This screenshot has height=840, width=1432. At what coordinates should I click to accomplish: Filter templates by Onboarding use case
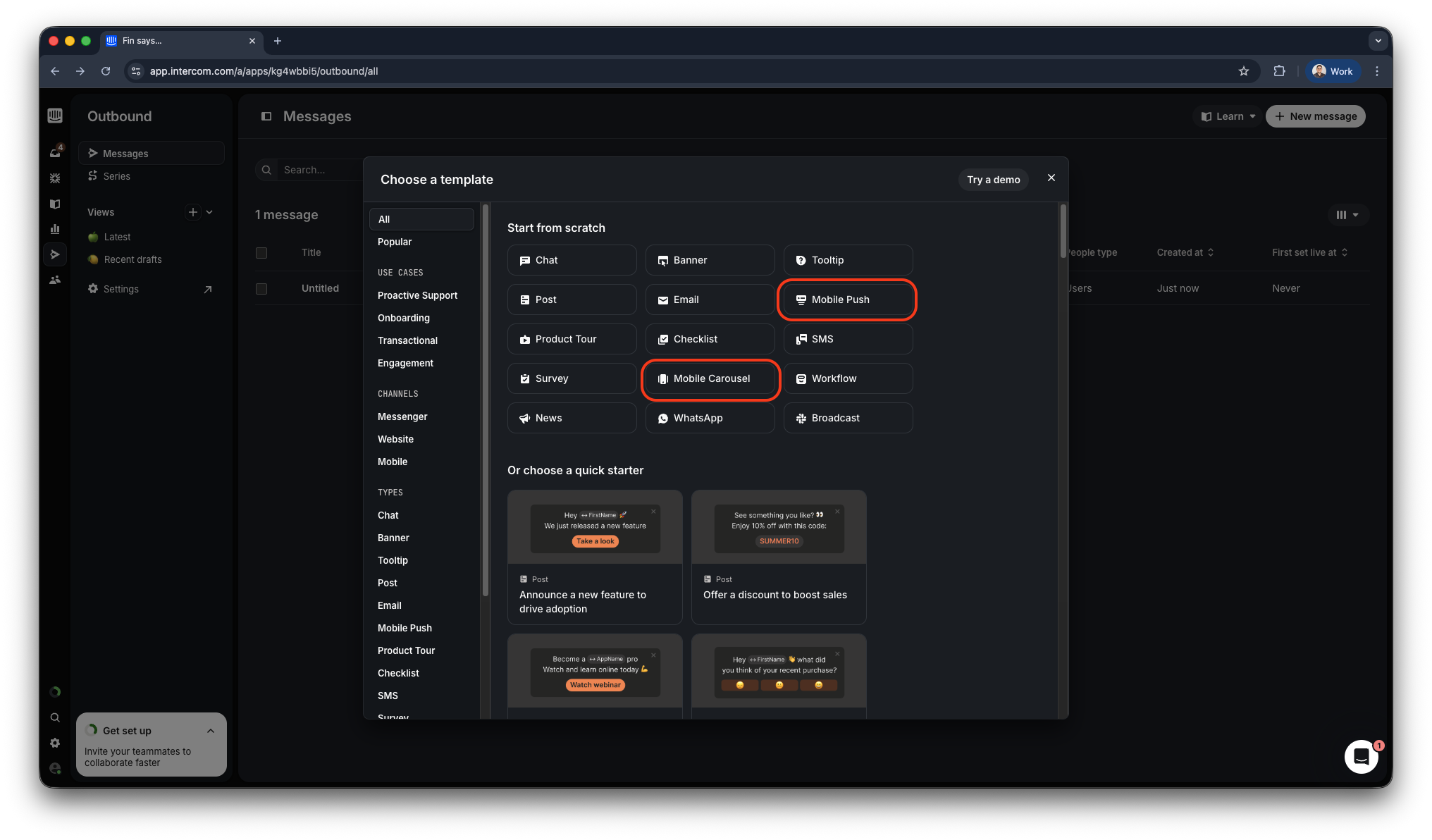pos(404,318)
